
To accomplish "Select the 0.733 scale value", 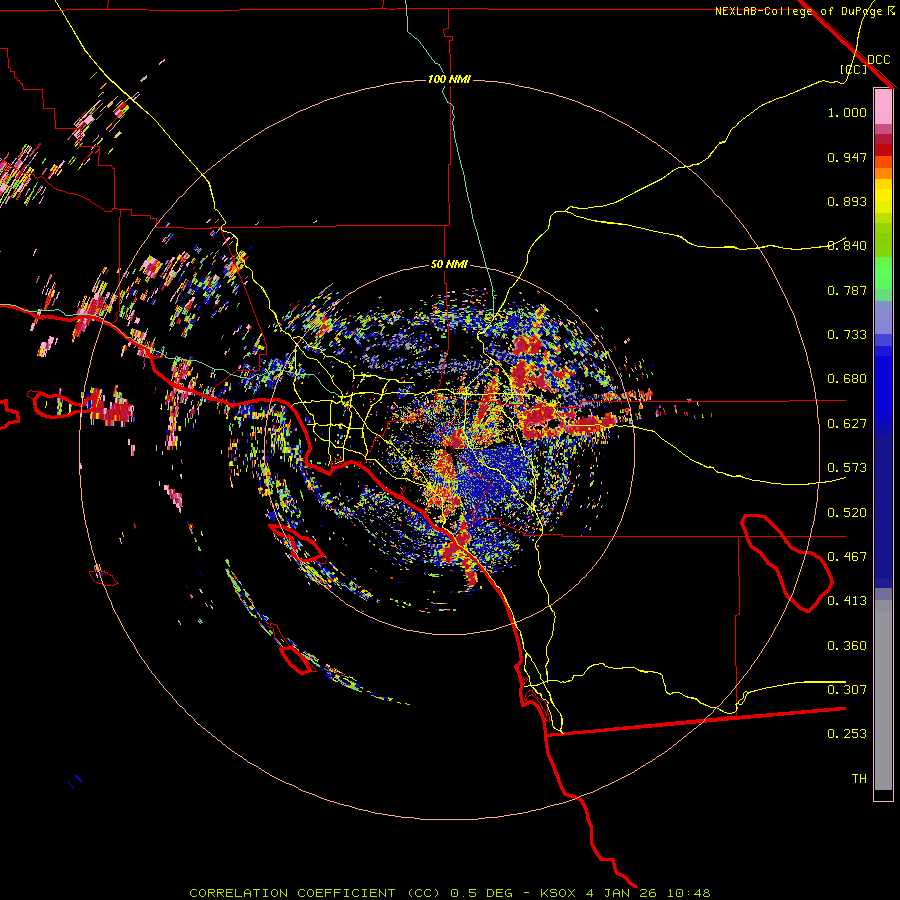I will coord(847,335).
